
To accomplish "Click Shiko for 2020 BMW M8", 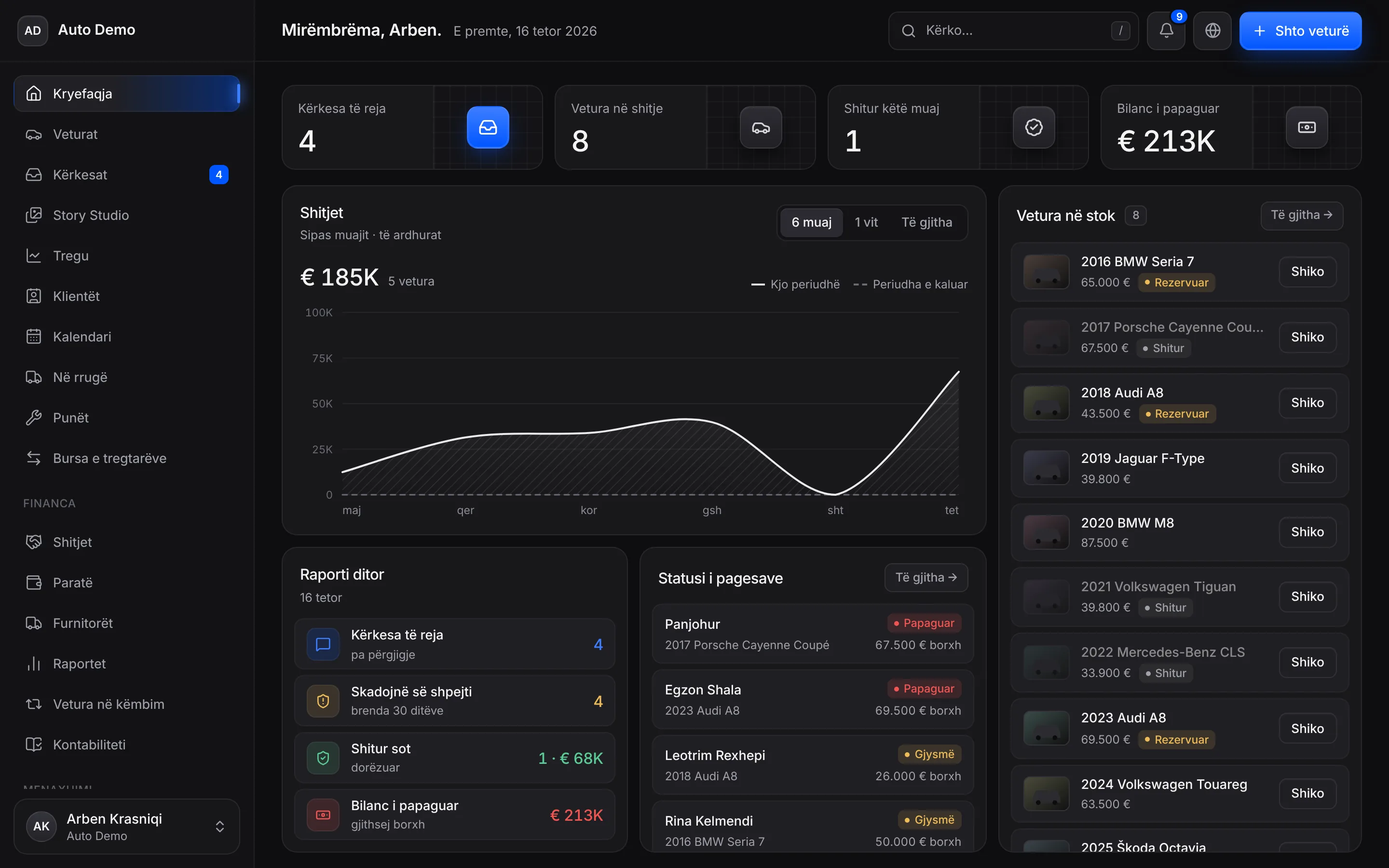I will click(x=1307, y=532).
